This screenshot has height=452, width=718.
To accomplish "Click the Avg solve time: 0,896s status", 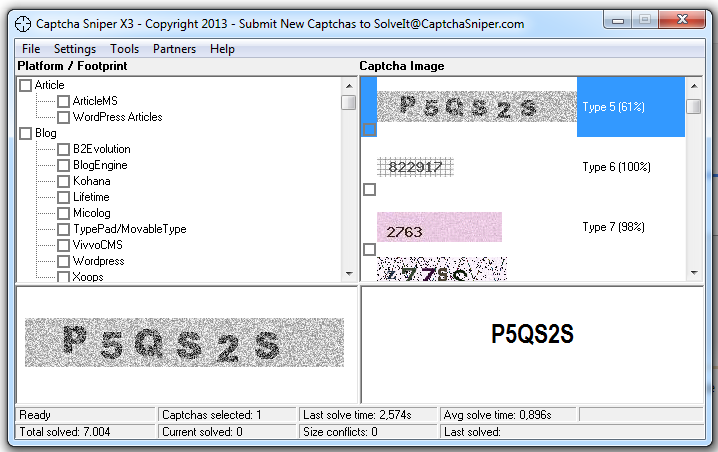I will pyautogui.click(x=508, y=415).
